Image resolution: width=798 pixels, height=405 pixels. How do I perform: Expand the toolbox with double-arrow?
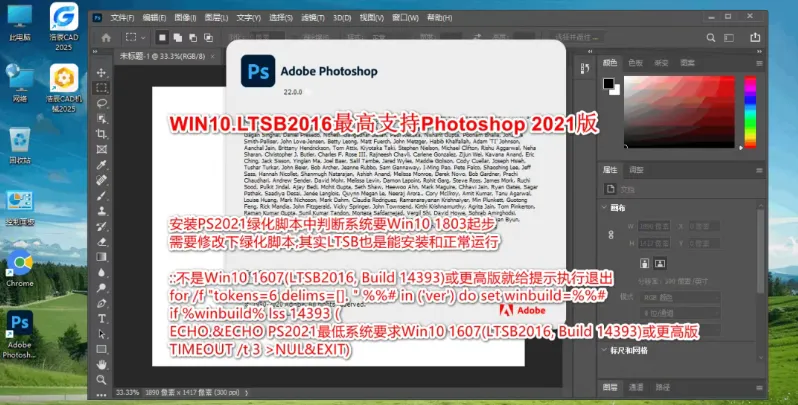(x=95, y=52)
